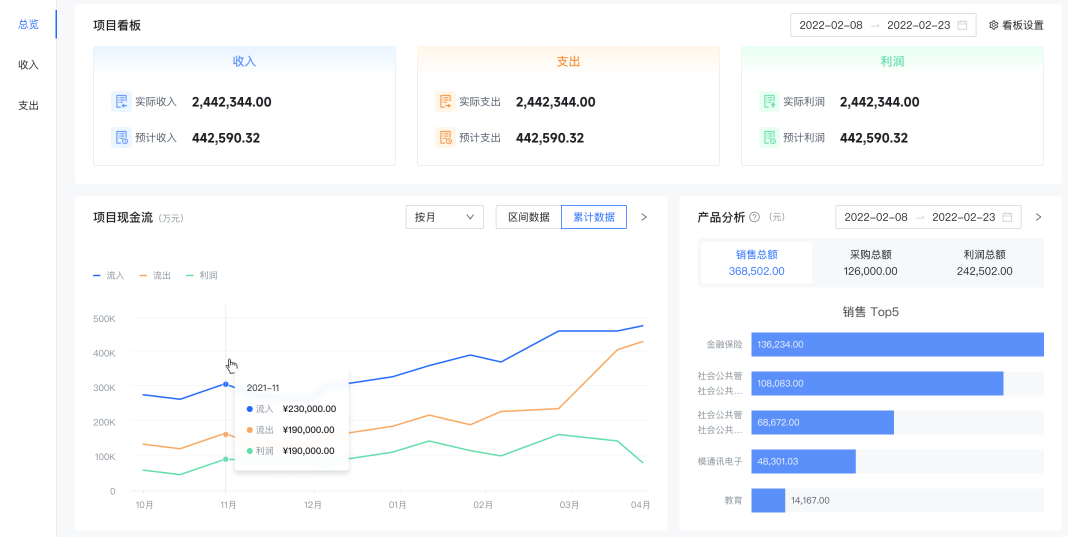Click the 预计支出 orange icon
This screenshot has width=1068, height=537.
point(445,138)
